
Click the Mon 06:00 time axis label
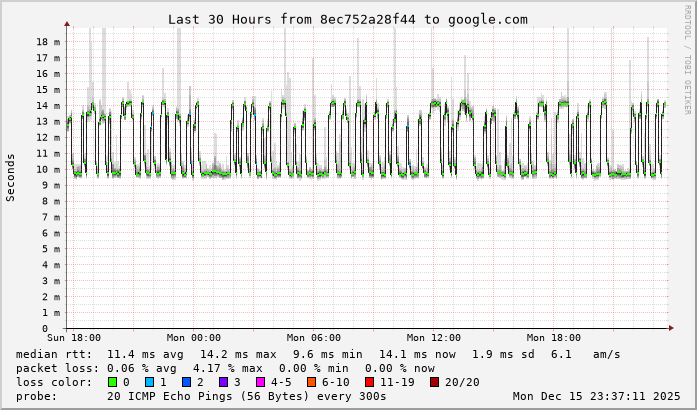coord(313,338)
